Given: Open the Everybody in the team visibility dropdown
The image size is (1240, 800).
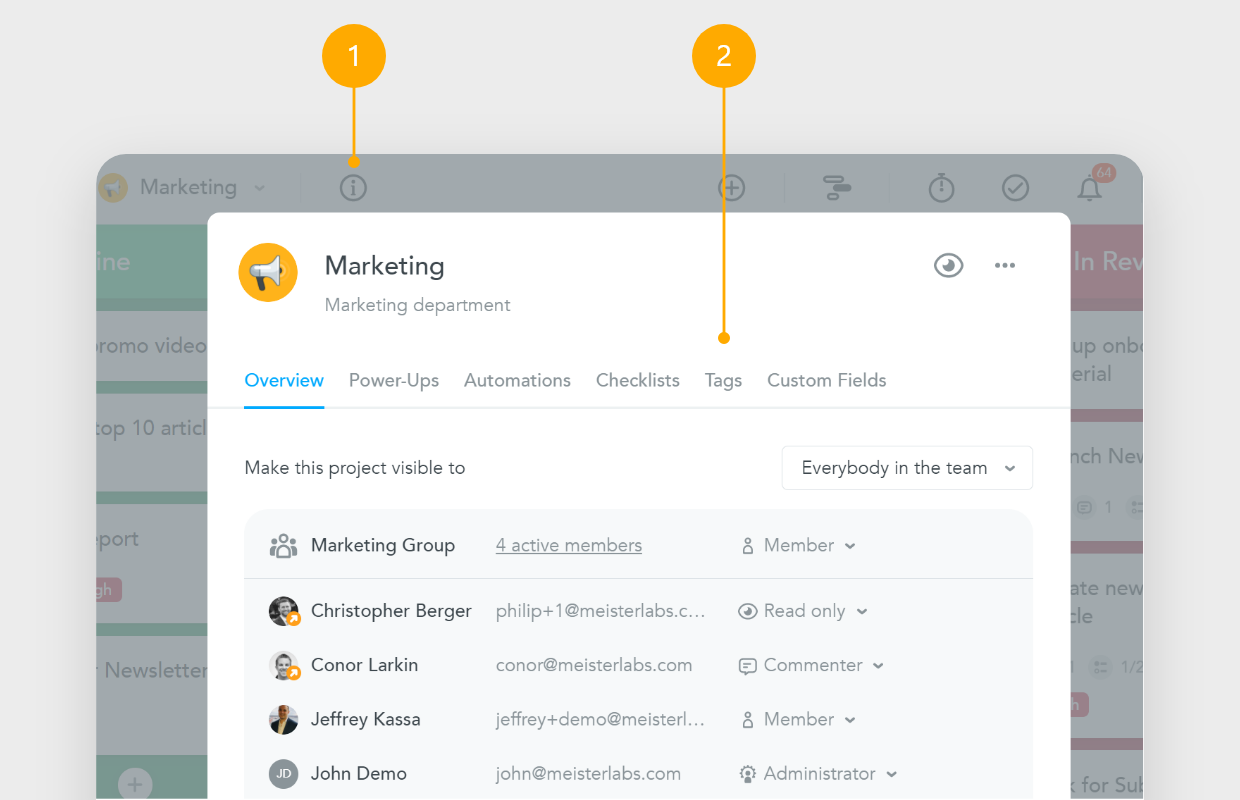Looking at the screenshot, I should 907,468.
